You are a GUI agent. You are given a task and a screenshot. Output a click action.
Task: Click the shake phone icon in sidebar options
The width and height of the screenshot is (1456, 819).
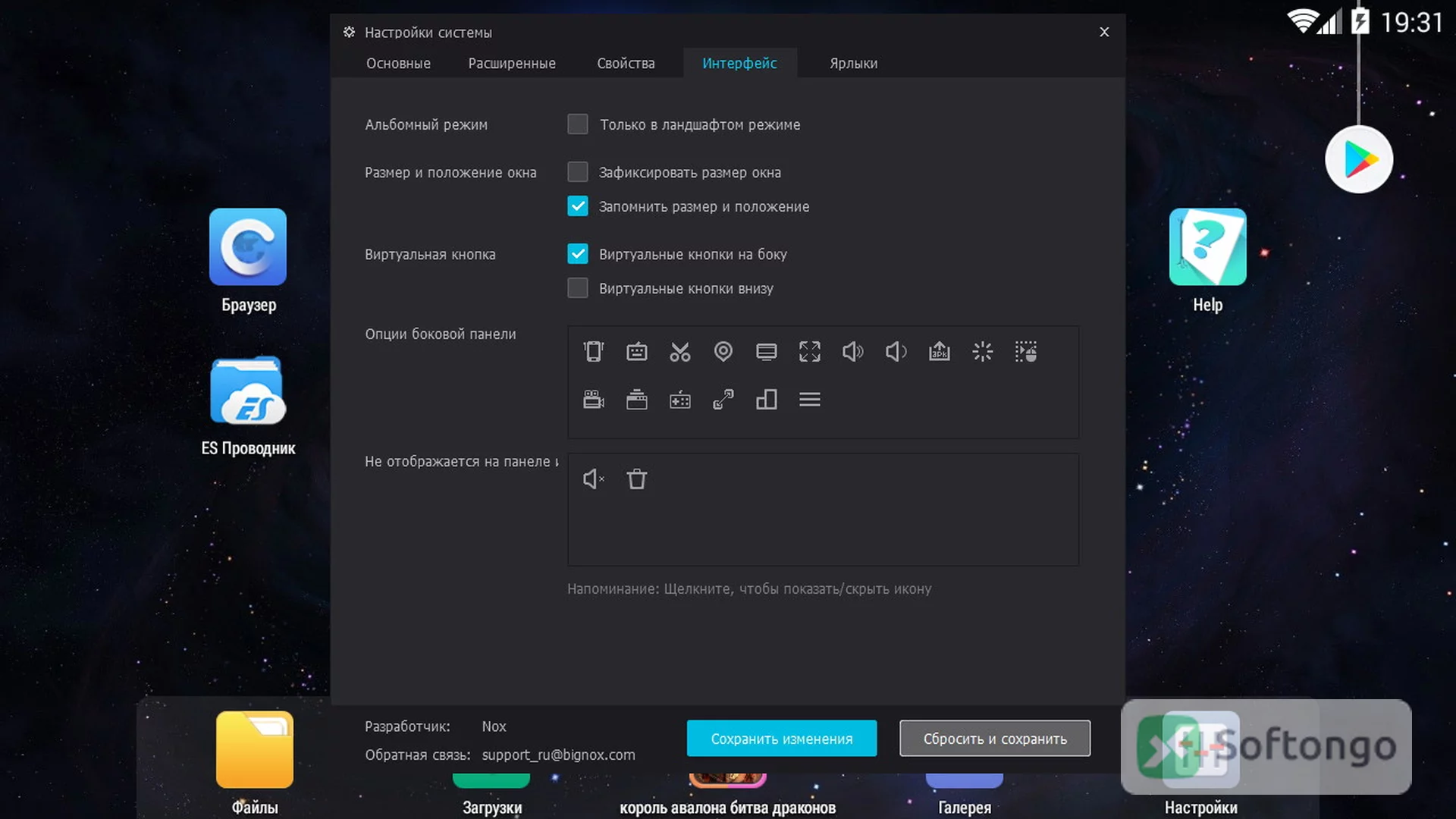[x=593, y=352]
